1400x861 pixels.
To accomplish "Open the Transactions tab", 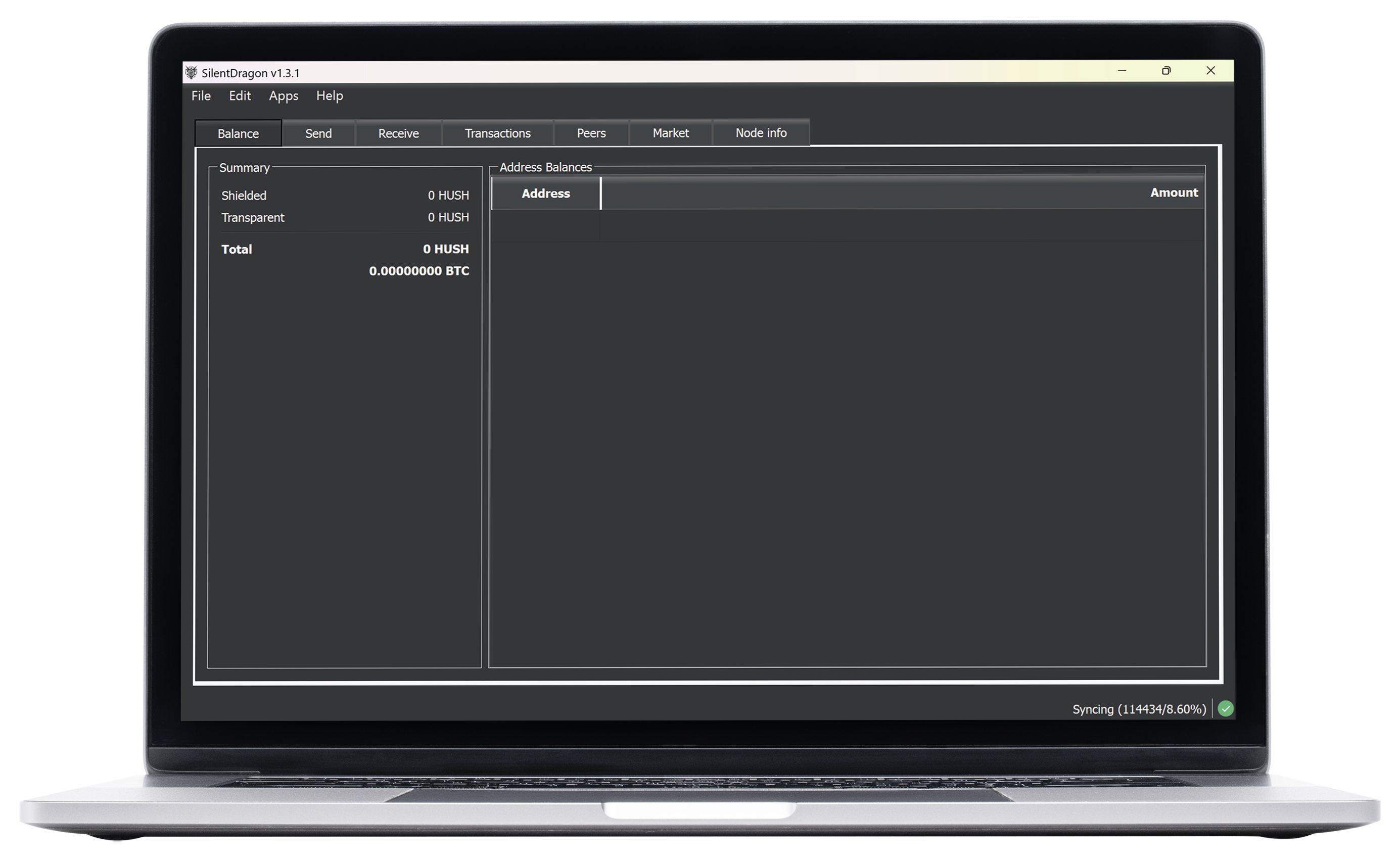I will [497, 133].
